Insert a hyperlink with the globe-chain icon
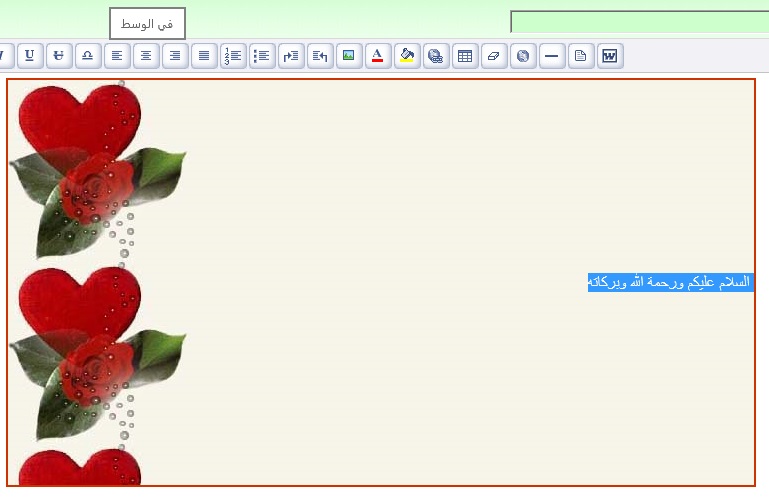The image size is (769, 501). coord(436,56)
